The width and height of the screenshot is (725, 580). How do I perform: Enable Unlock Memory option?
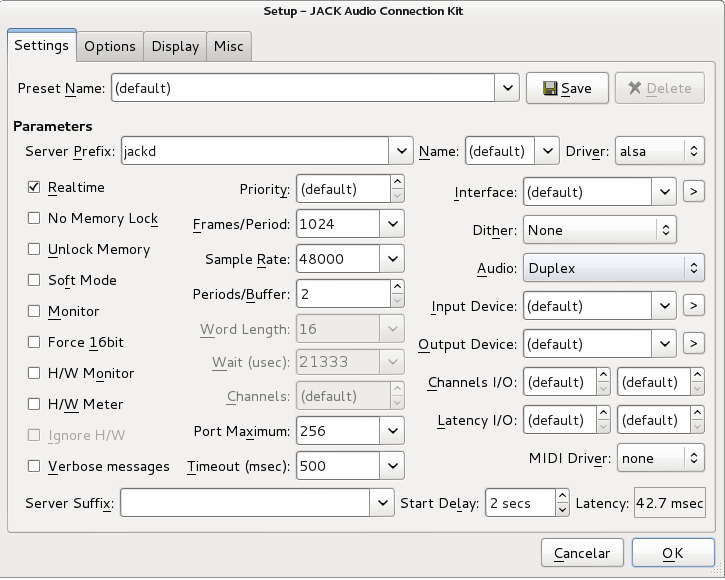point(34,249)
